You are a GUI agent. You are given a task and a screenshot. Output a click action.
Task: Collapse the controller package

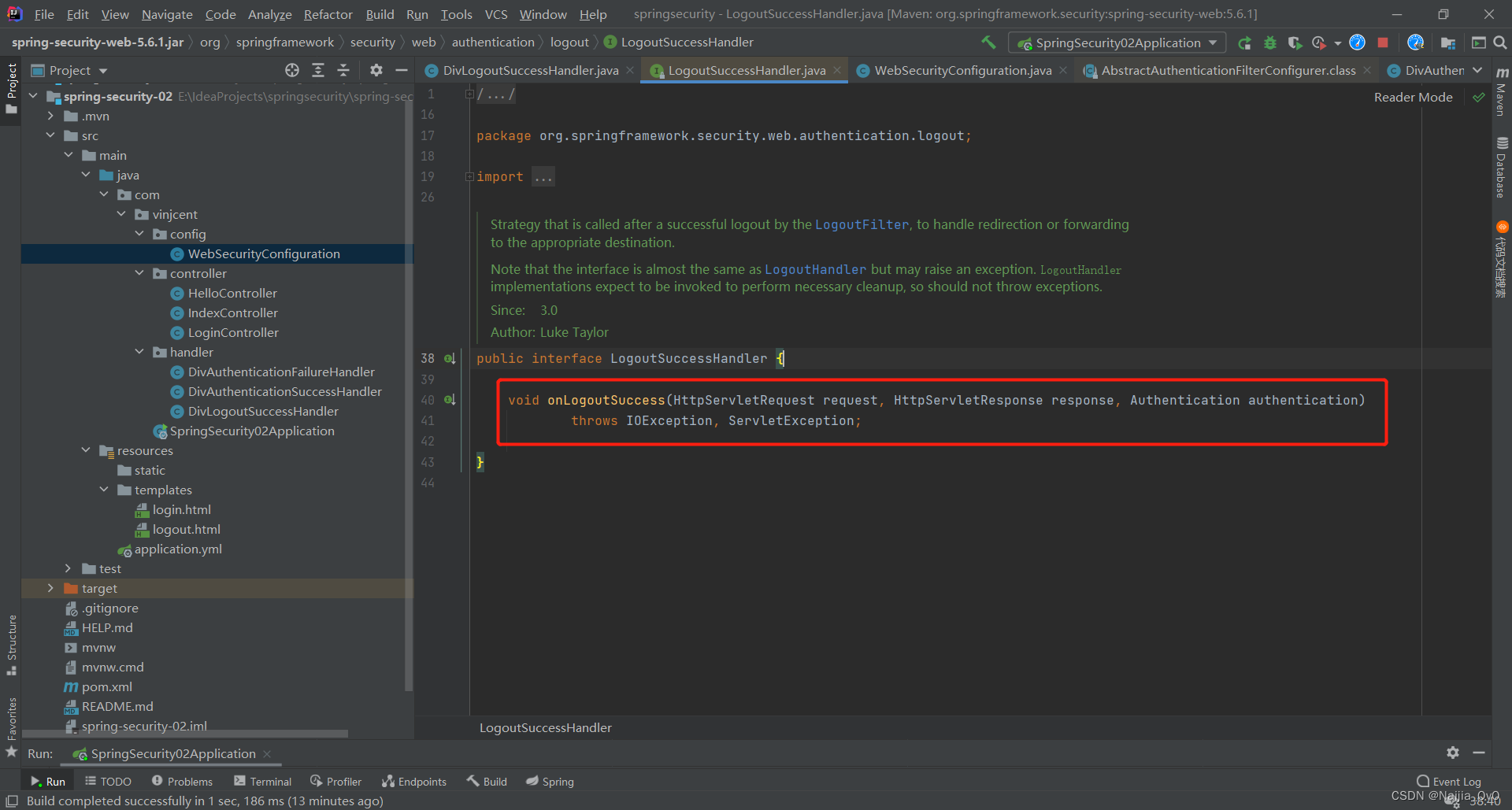(139, 273)
